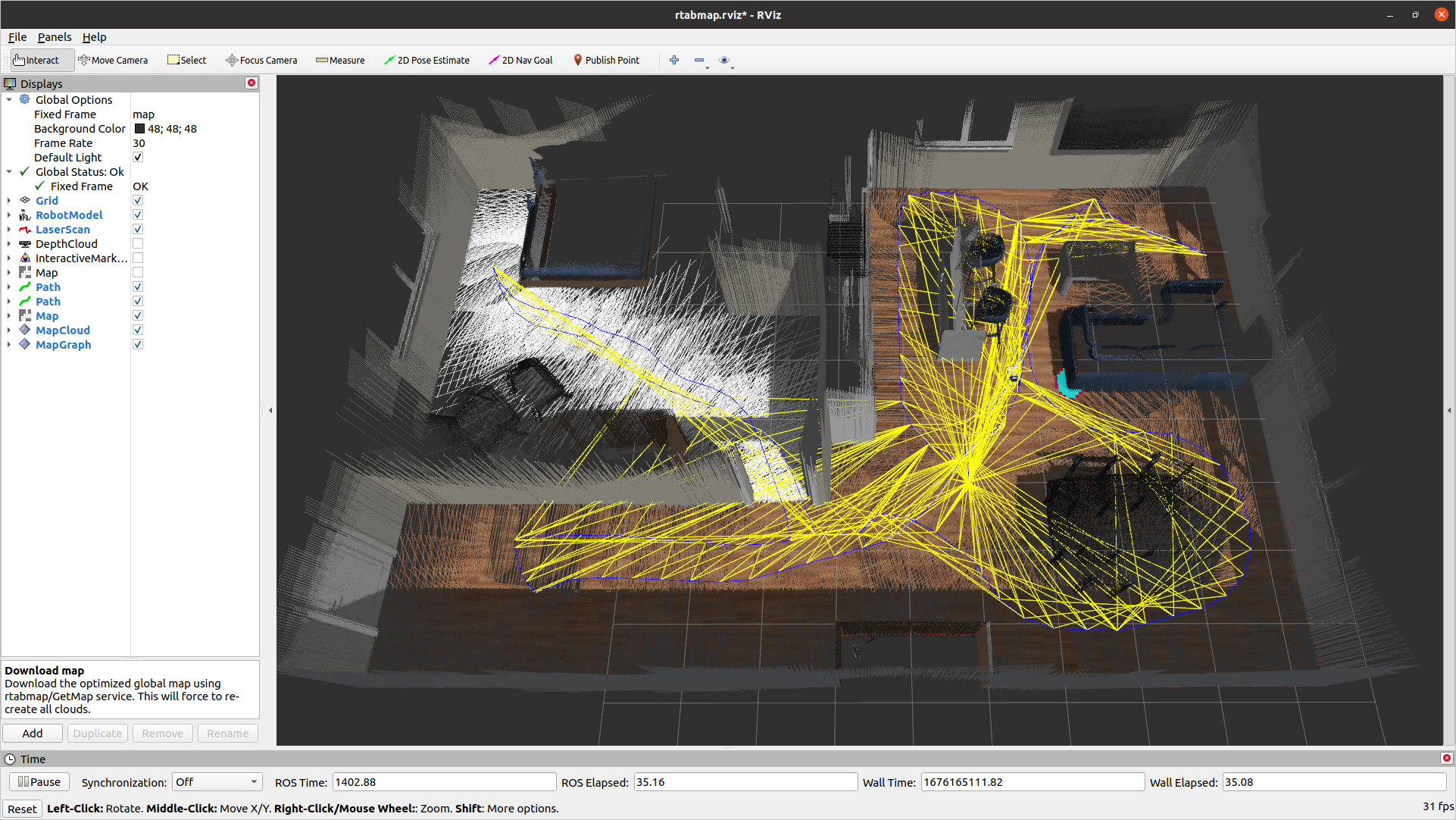Expand the LaserScan display node

[9, 230]
